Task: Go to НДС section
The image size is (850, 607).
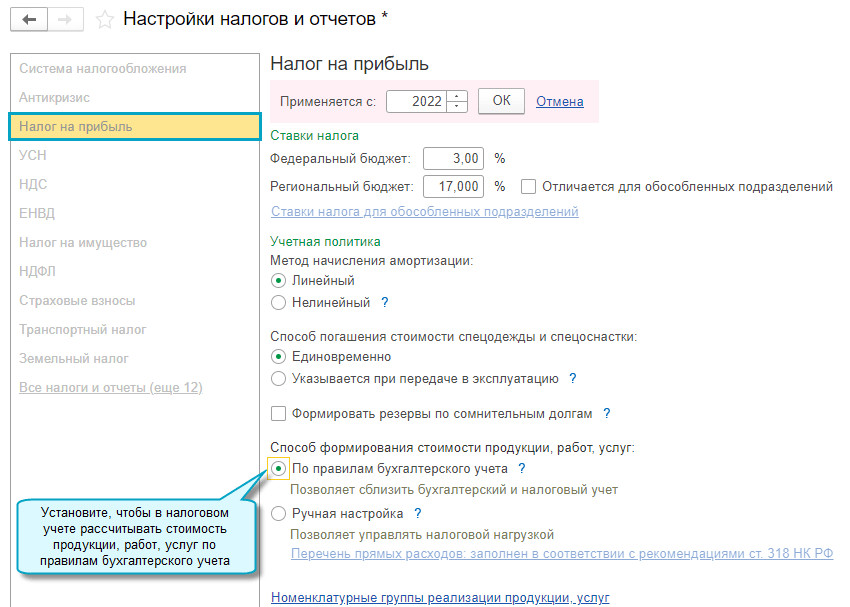Action: (33, 184)
